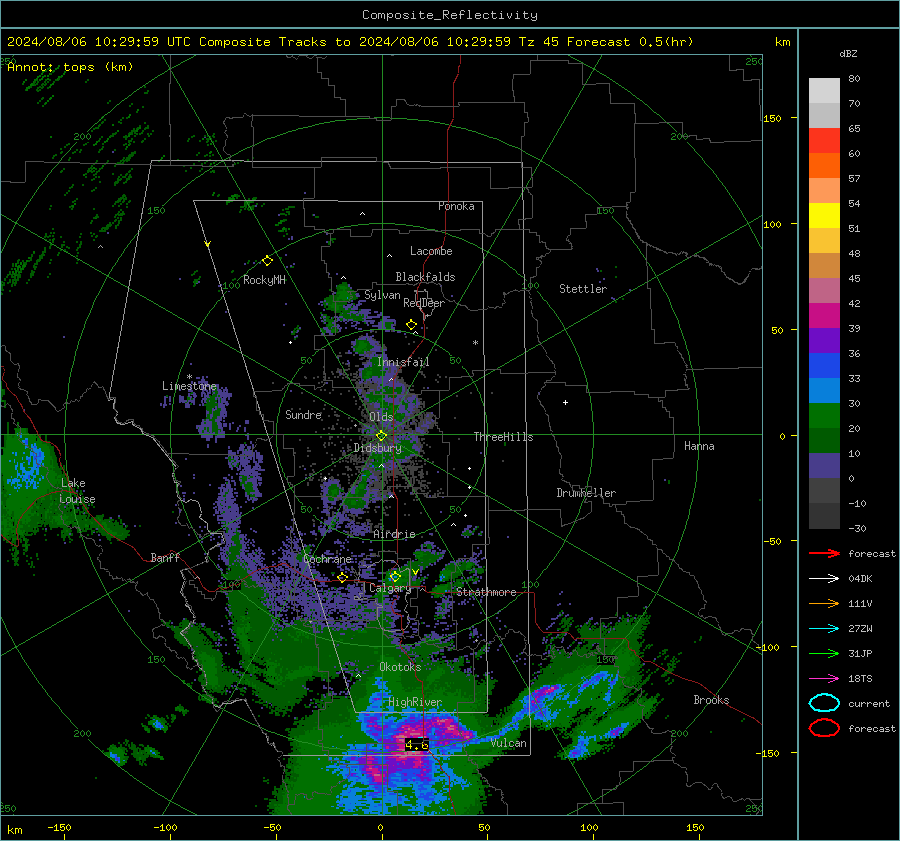Viewport: 900px width, 841px height.
Task: Click the Calgary city label
Action: (x=390, y=588)
